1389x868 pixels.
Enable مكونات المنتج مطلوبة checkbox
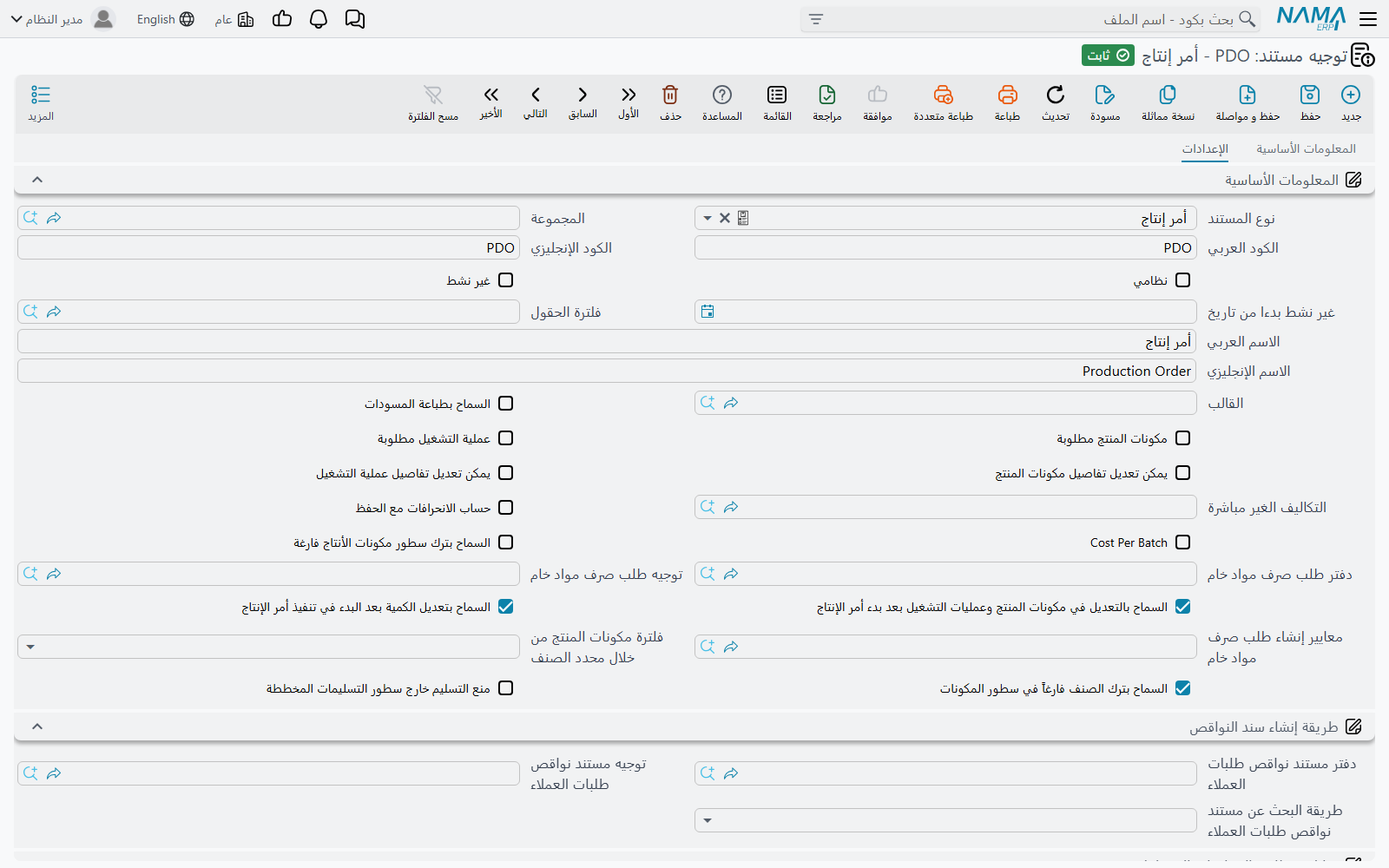pos(1182,438)
